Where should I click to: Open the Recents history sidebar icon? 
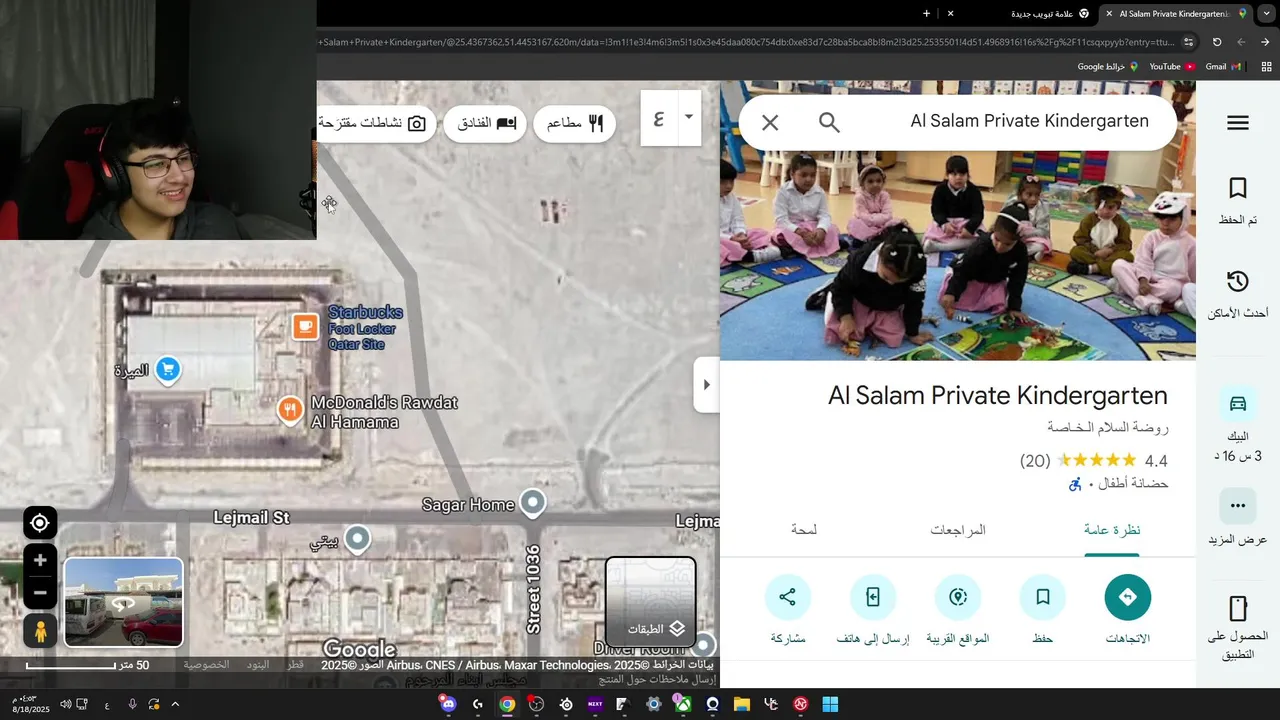coord(1237,282)
